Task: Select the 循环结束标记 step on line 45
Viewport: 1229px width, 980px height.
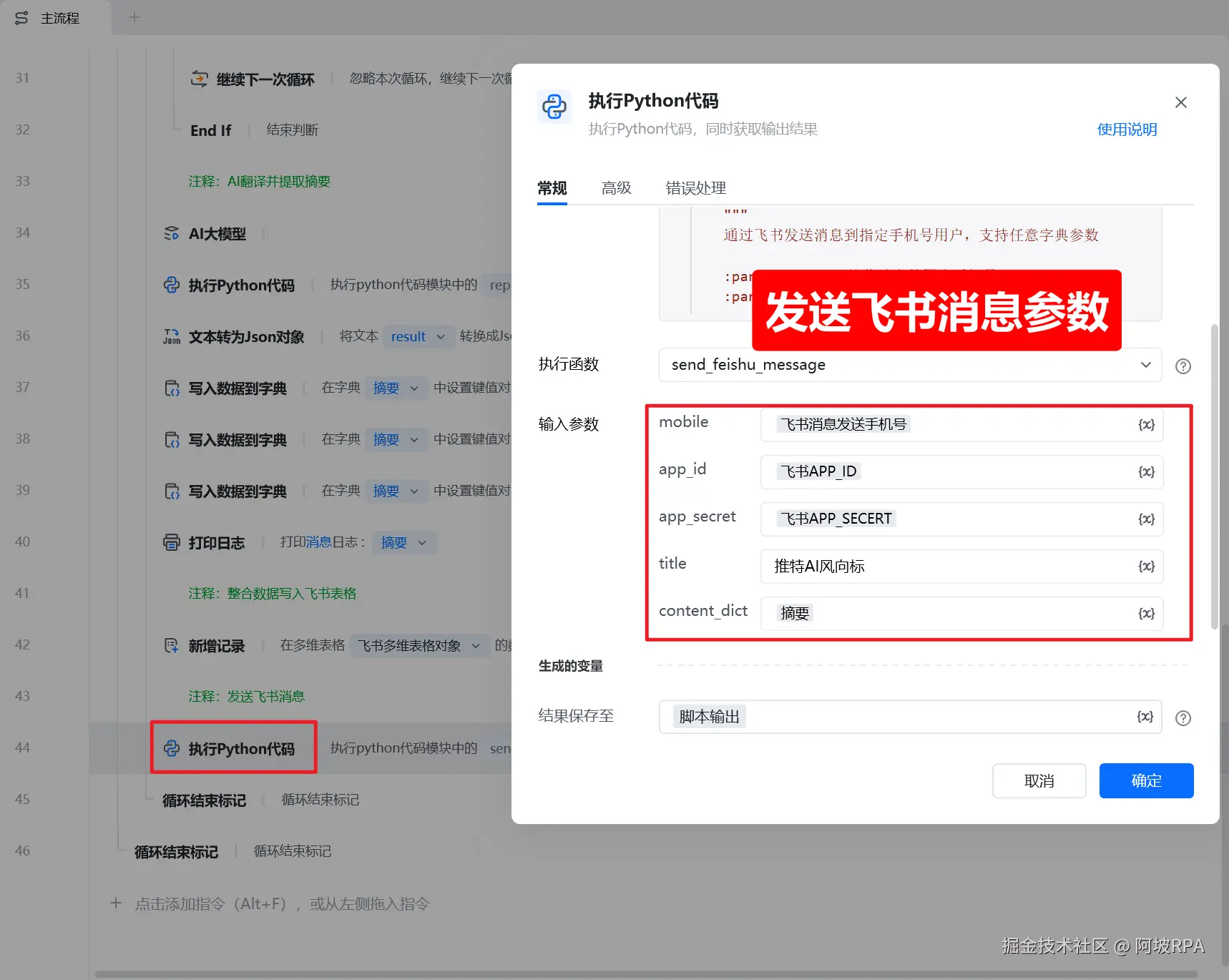Action: pyautogui.click(x=204, y=800)
